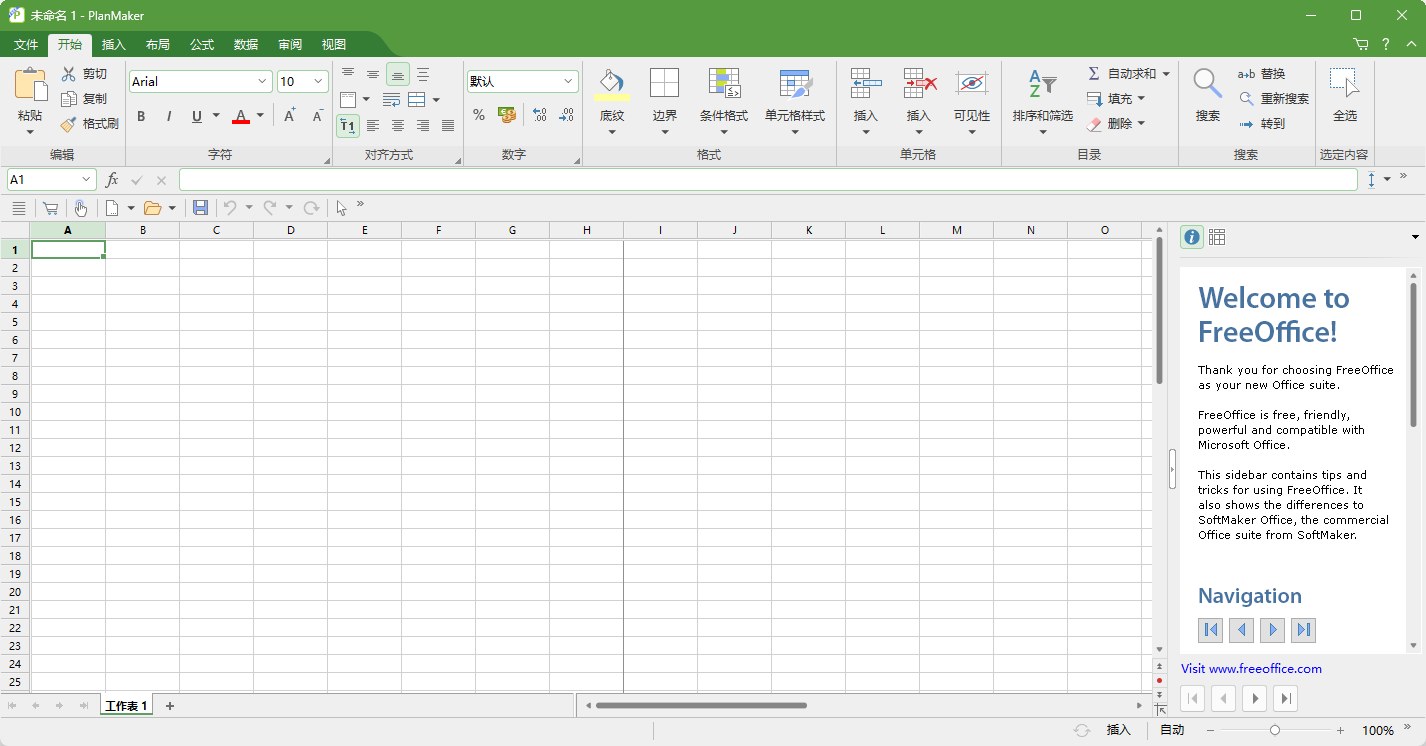Click 自动 in the status bar
The image size is (1426, 746).
(1172, 731)
